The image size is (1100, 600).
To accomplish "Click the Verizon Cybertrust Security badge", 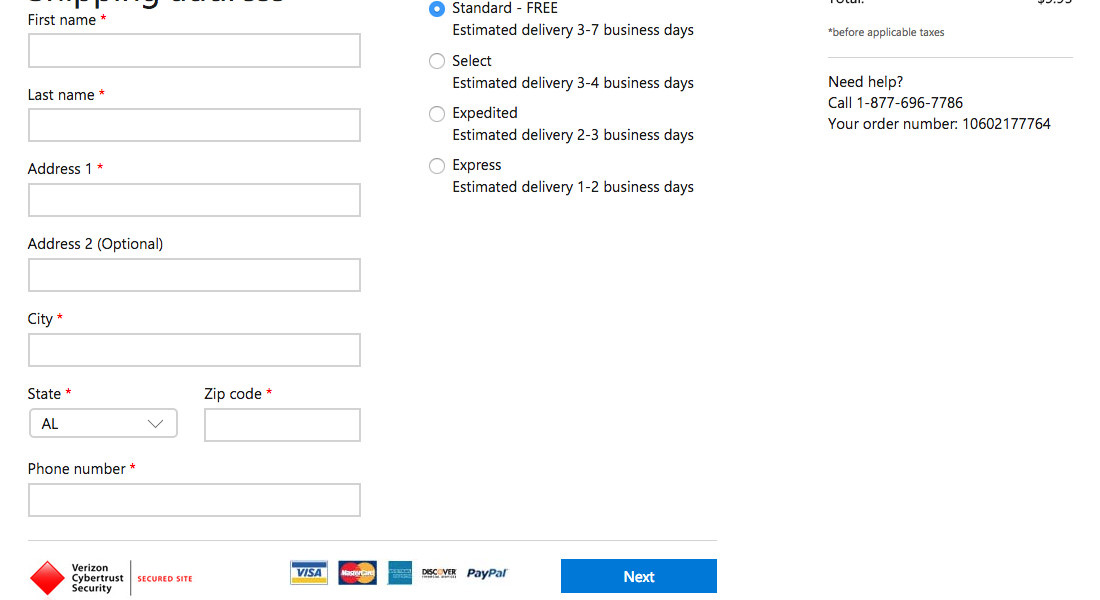I will (x=110, y=578).
